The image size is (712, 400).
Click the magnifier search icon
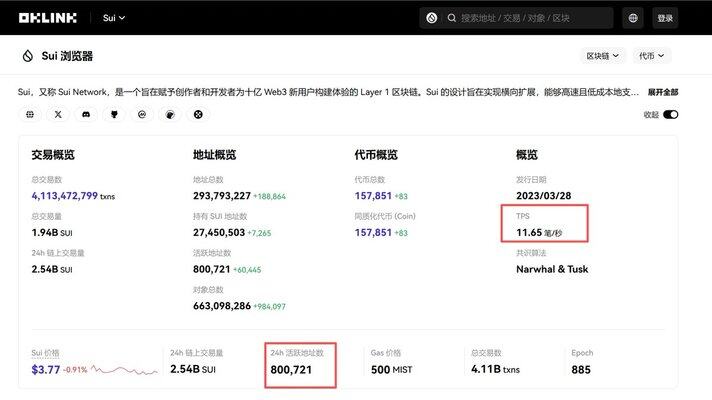tap(451, 18)
